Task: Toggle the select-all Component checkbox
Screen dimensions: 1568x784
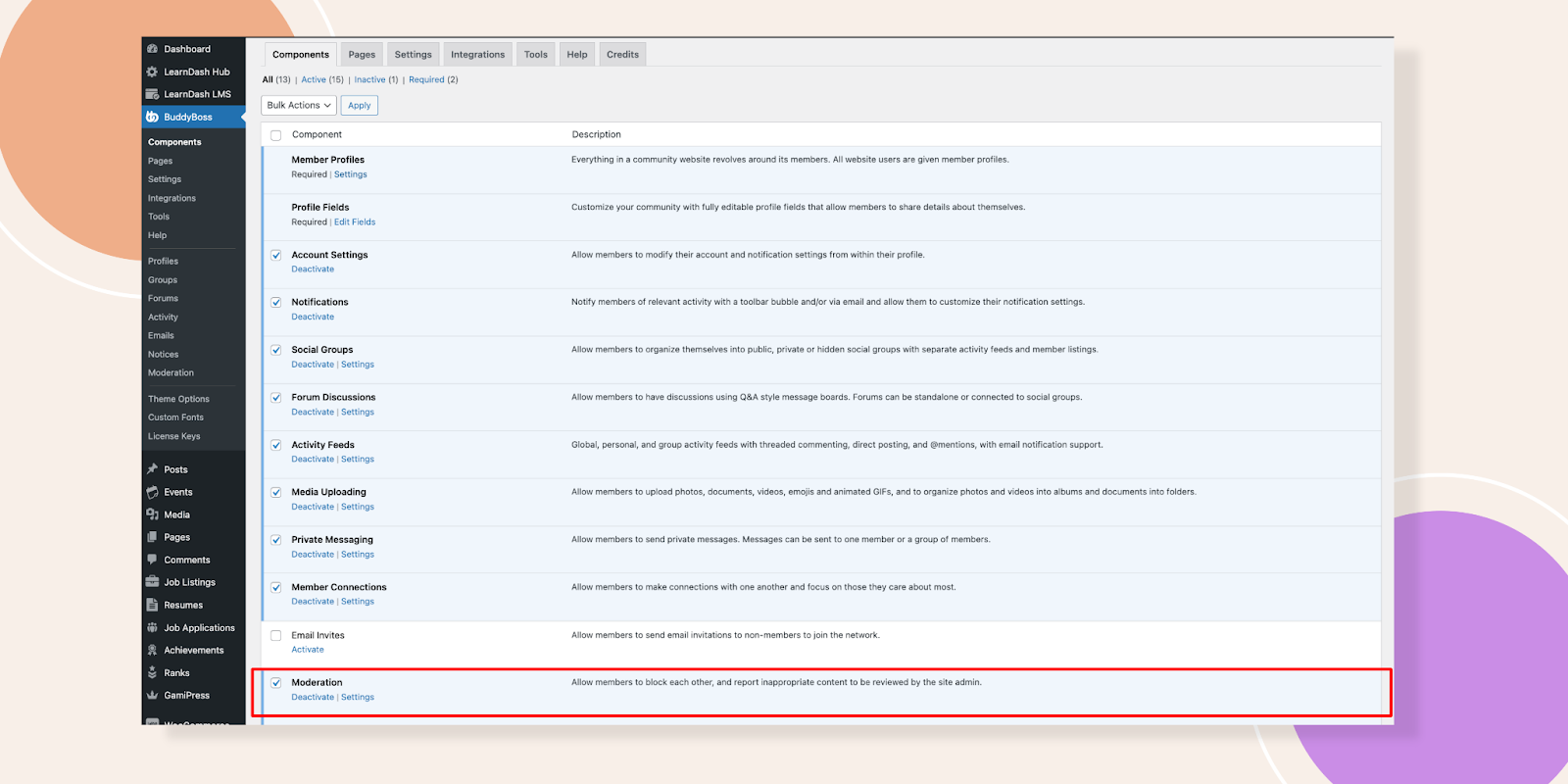Action: [x=276, y=135]
